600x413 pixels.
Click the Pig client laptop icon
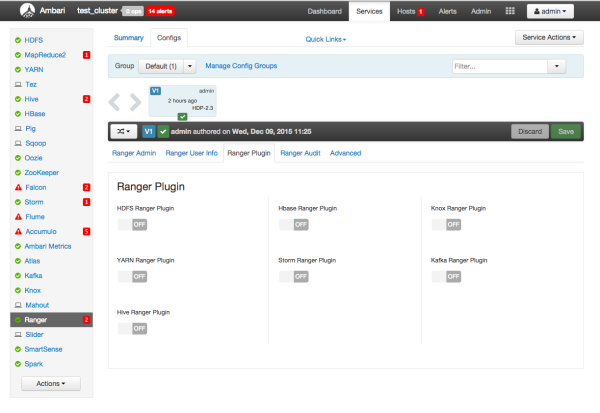tap(18, 129)
